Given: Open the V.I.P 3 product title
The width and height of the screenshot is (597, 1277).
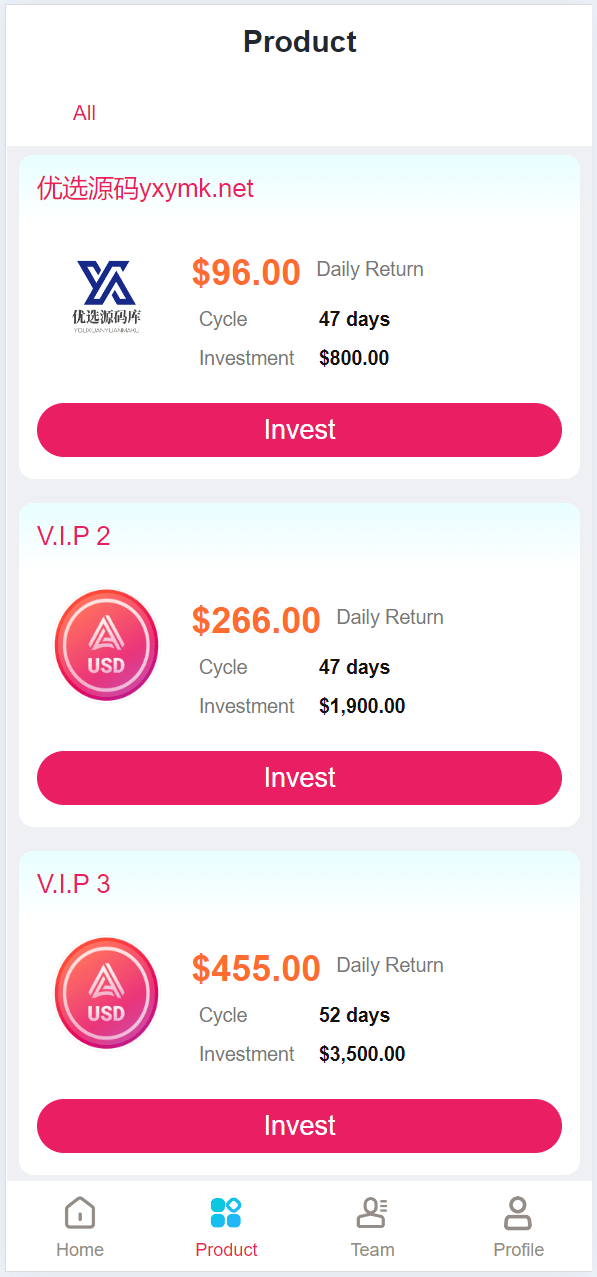Looking at the screenshot, I should click(x=74, y=884).
